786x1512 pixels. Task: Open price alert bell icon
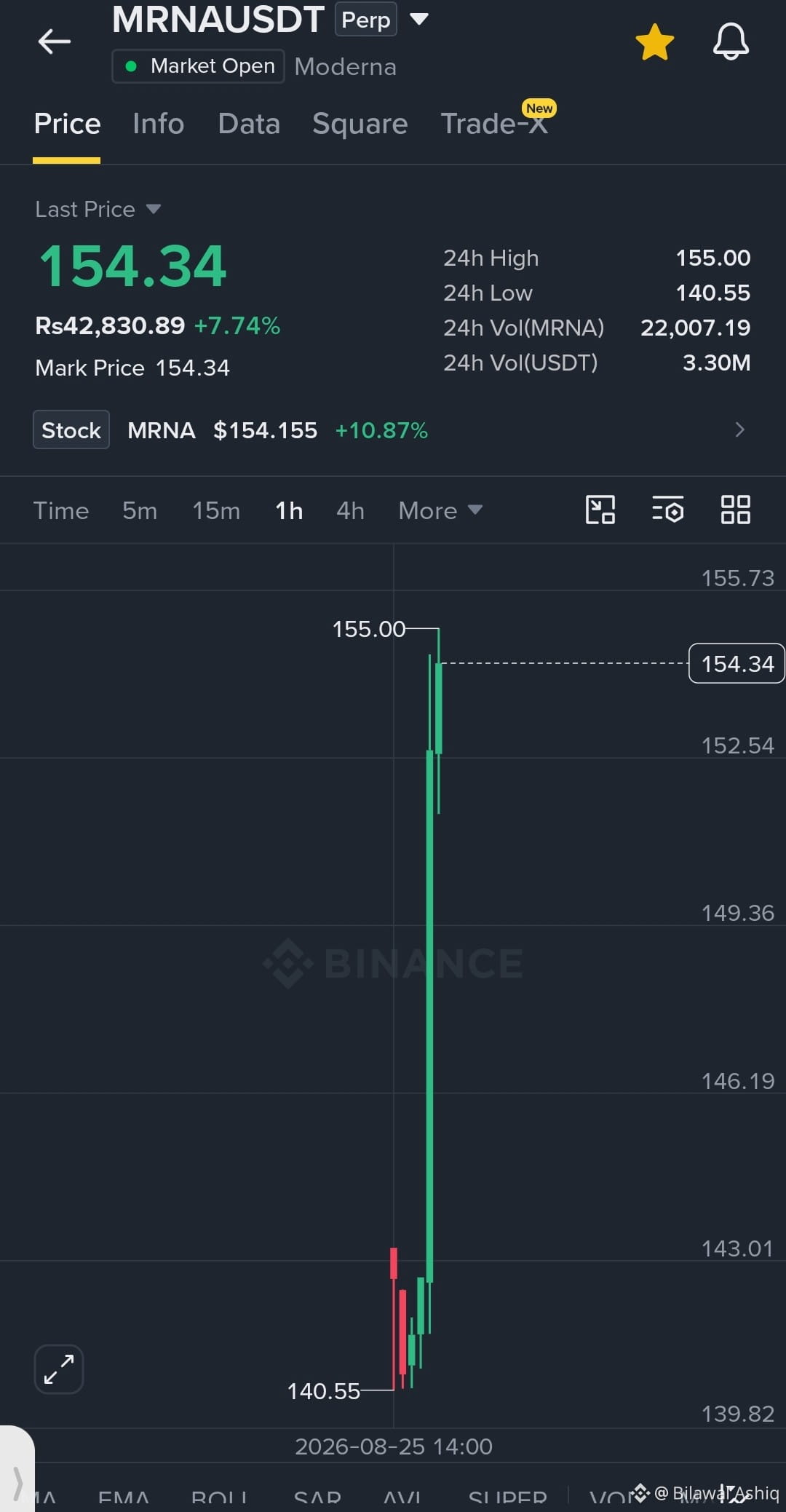point(731,41)
